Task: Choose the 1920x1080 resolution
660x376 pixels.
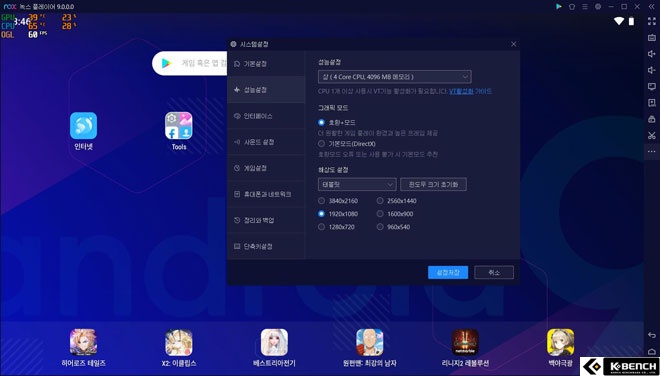Action: 322,214
